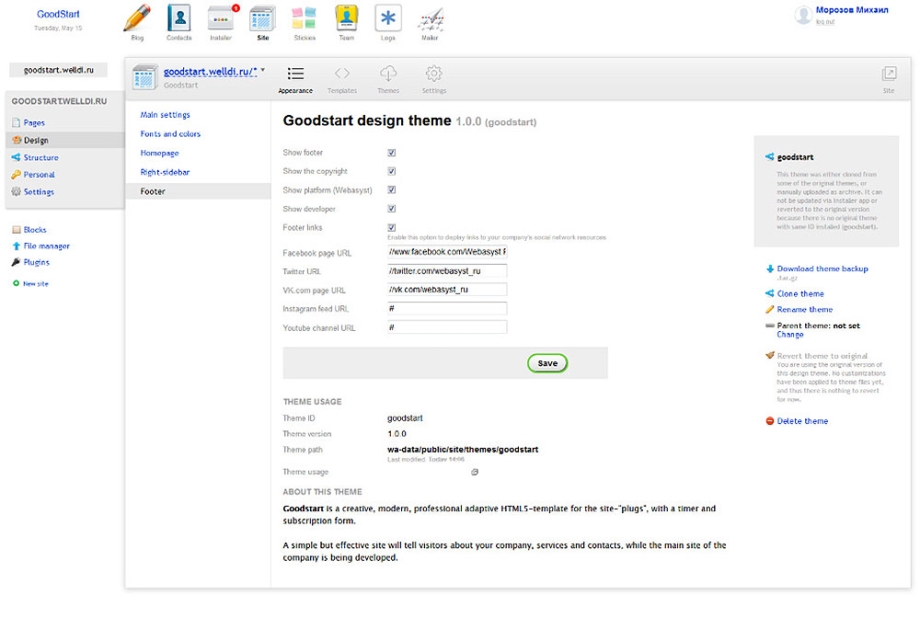Expand the Theme usage icon
920x629 pixels.
pyautogui.click(x=475, y=472)
